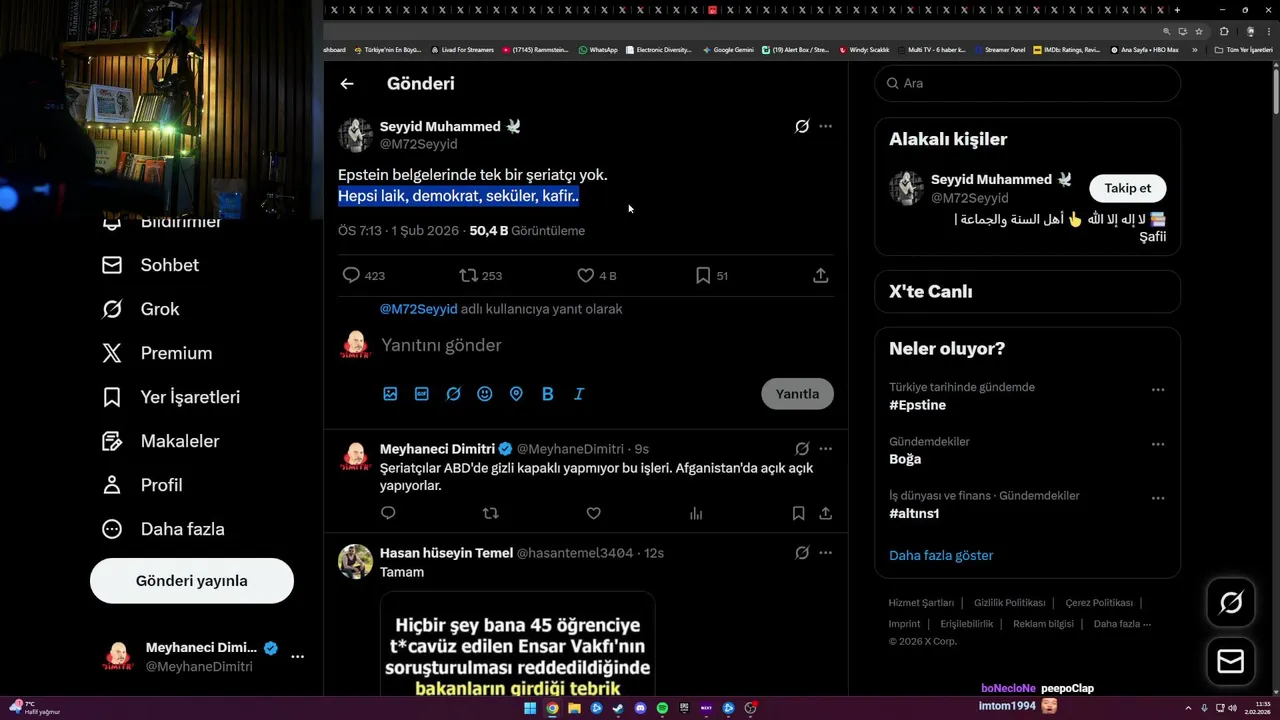Open more options on Meyhaneci Dimitri's comment
Screen dimensions: 1280x720
pyautogui.click(x=825, y=449)
